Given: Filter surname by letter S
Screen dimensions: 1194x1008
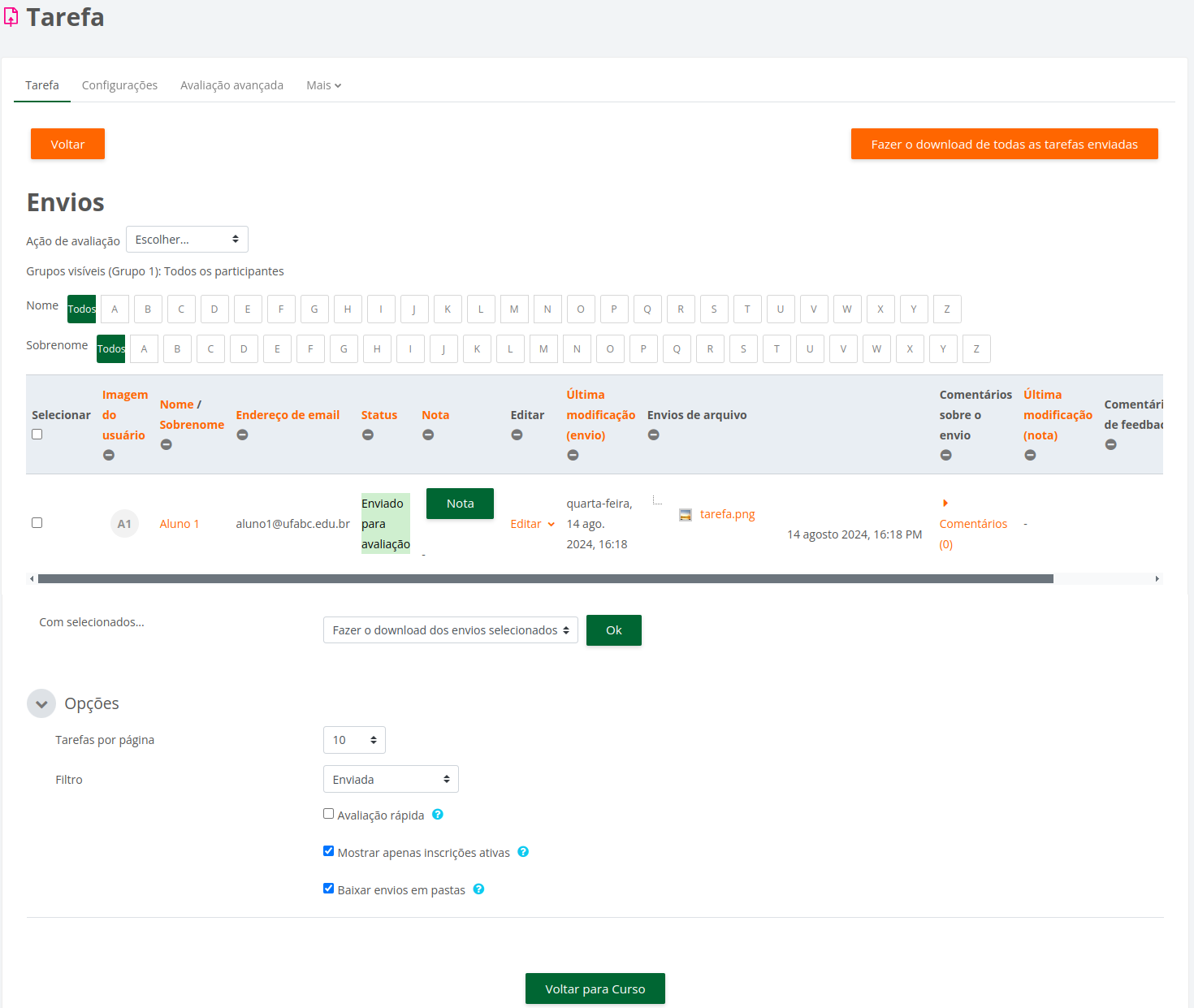Looking at the screenshot, I should 743,348.
